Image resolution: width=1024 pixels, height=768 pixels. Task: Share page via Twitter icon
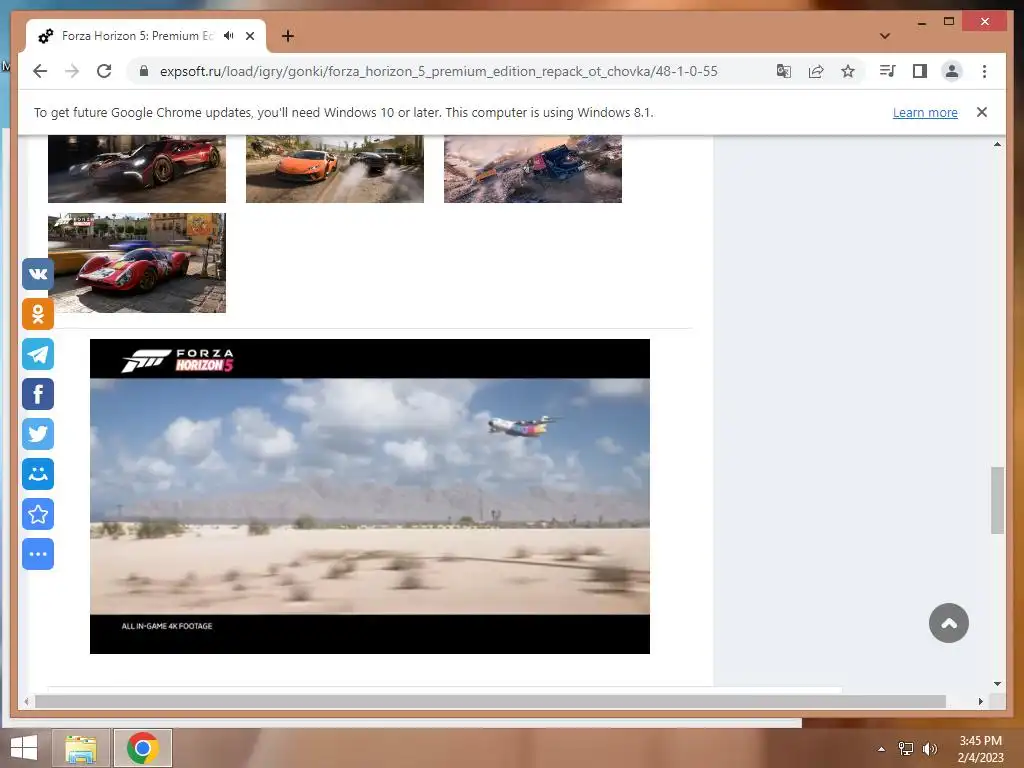[38, 434]
